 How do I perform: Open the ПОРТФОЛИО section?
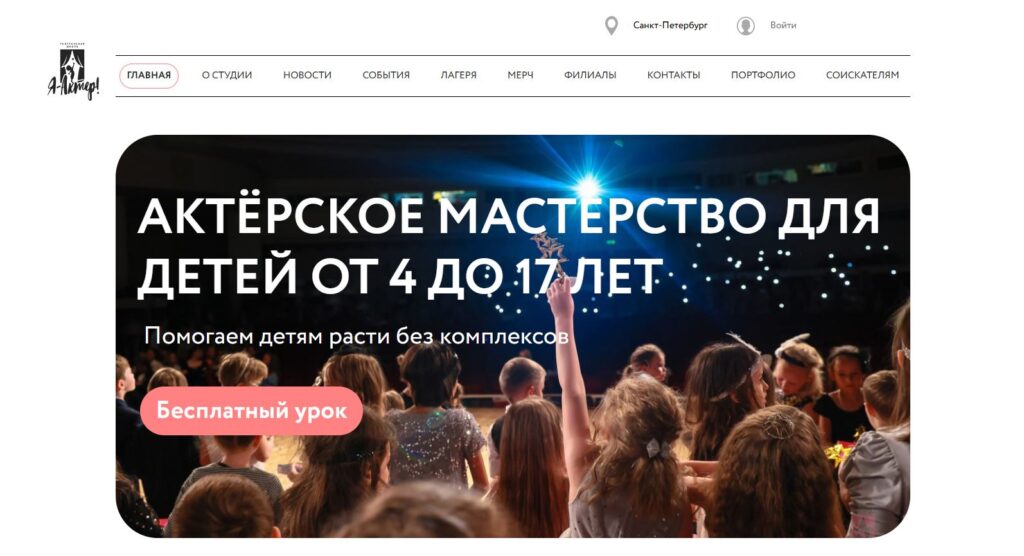[763, 75]
